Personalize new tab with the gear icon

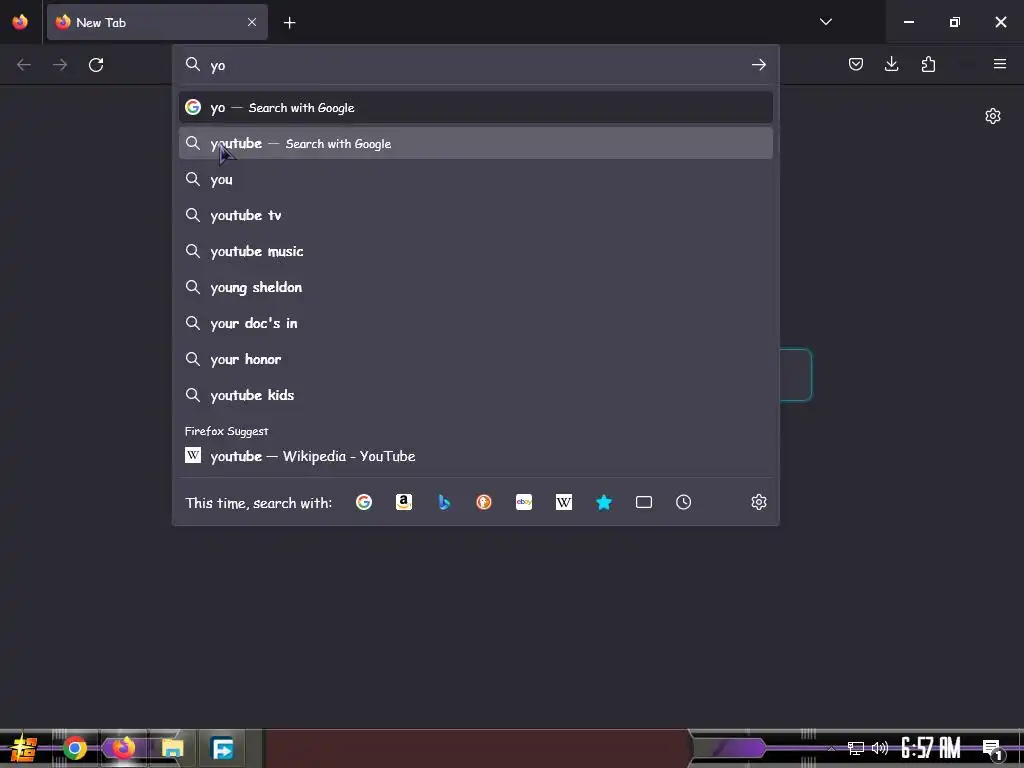[993, 116]
